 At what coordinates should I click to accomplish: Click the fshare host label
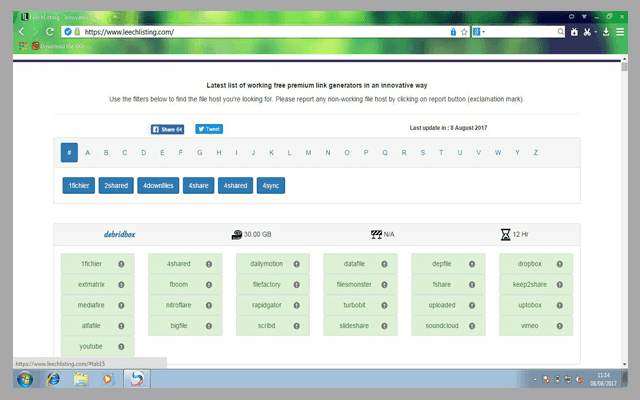coord(442,284)
